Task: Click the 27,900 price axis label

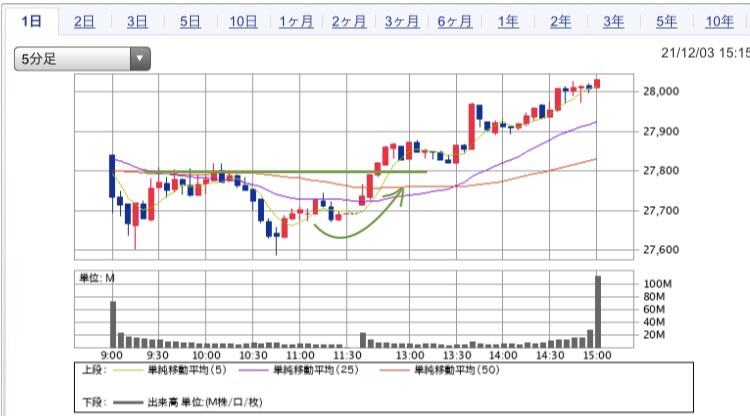Action: point(661,131)
